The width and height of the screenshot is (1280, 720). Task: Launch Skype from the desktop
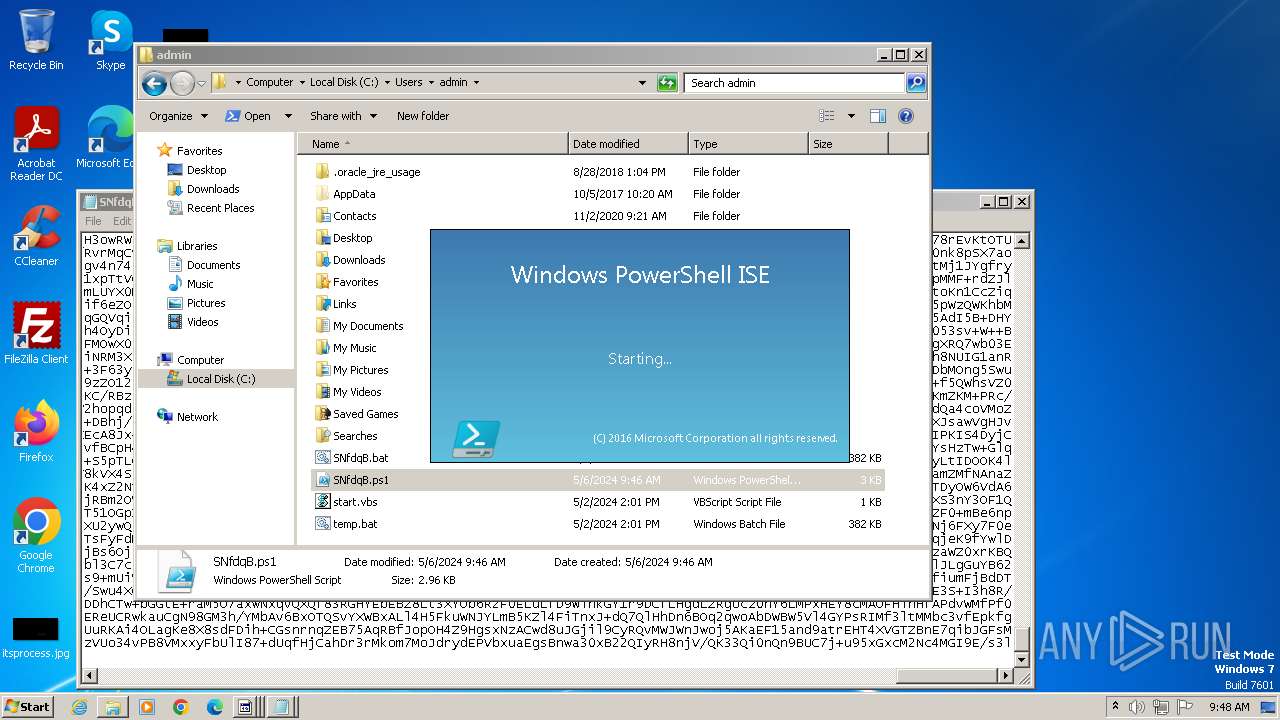click(110, 40)
